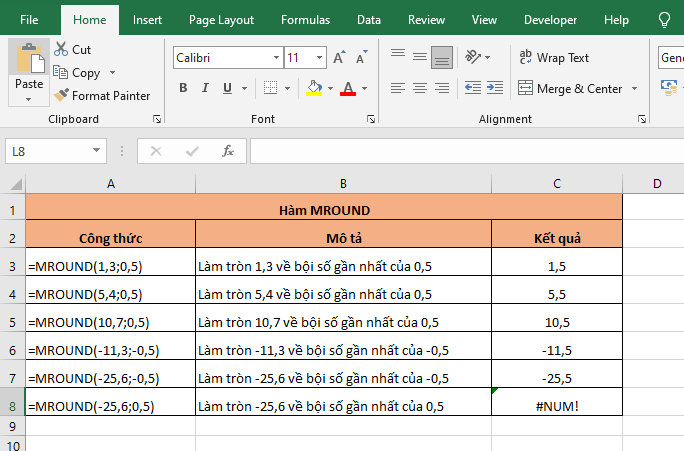Click the text Orientation icon
Image resolution: width=684 pixels, height=451 pixels.
point(472,57)
